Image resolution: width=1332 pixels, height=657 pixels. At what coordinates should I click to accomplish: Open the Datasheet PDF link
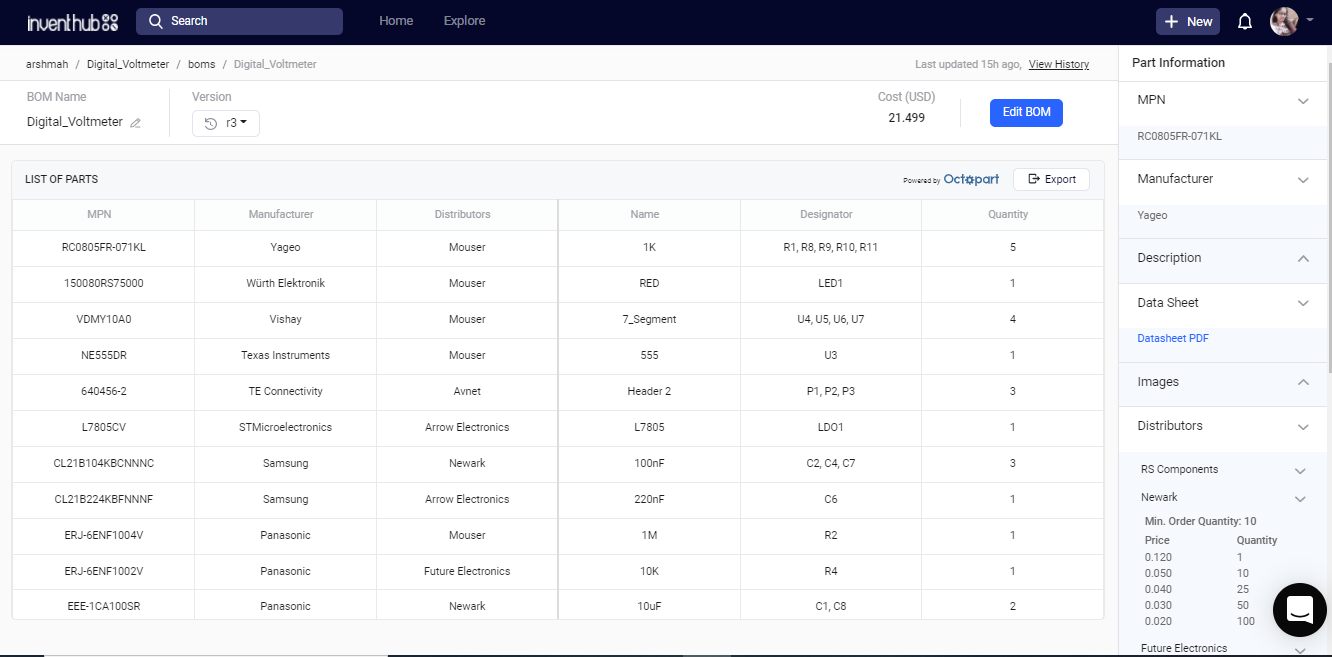(1173, 339)
